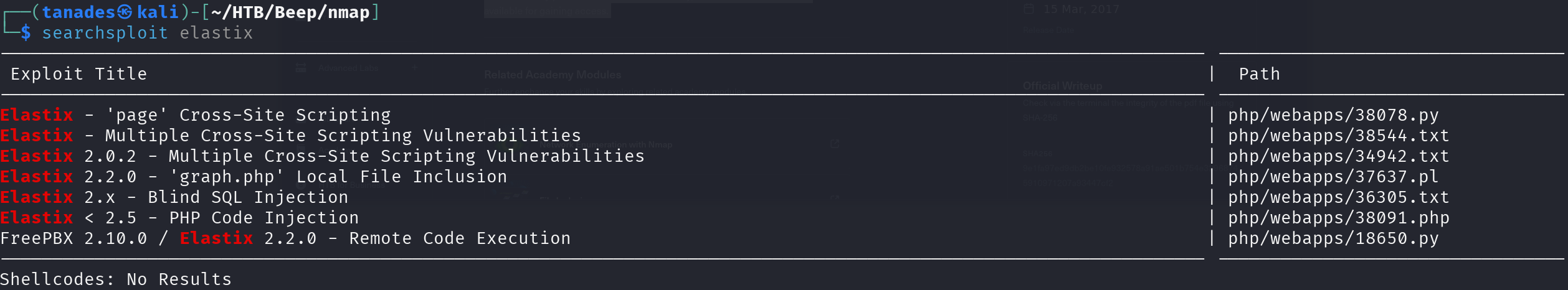Screen dimensions: 1568x290
Task: Click path php/webapps/36305.txt
Action: (x=1339, y=197)
